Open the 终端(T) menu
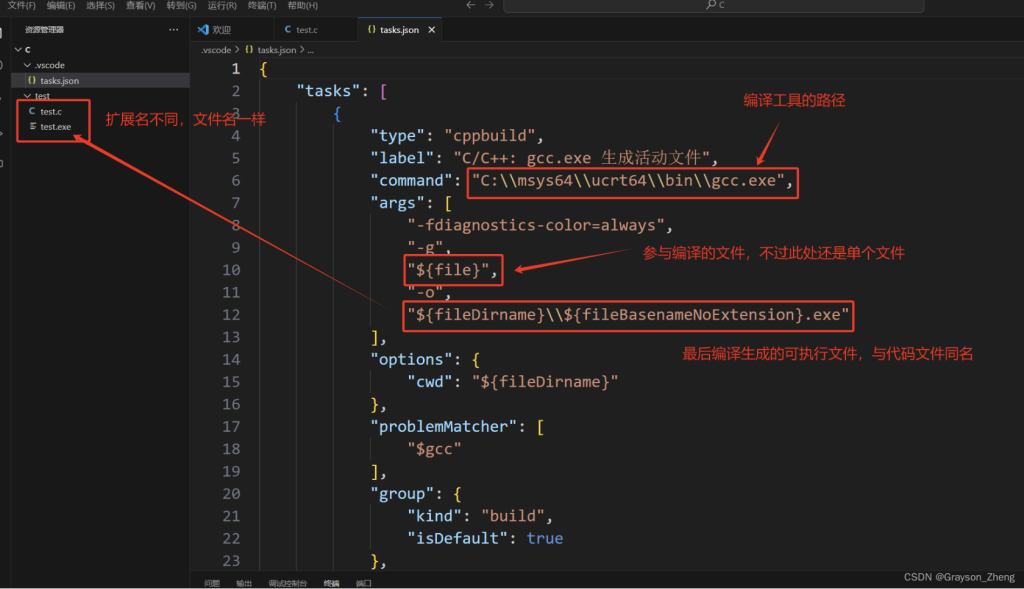Image resolution: width=1024 pixels, height=589 pixels. 262,5
